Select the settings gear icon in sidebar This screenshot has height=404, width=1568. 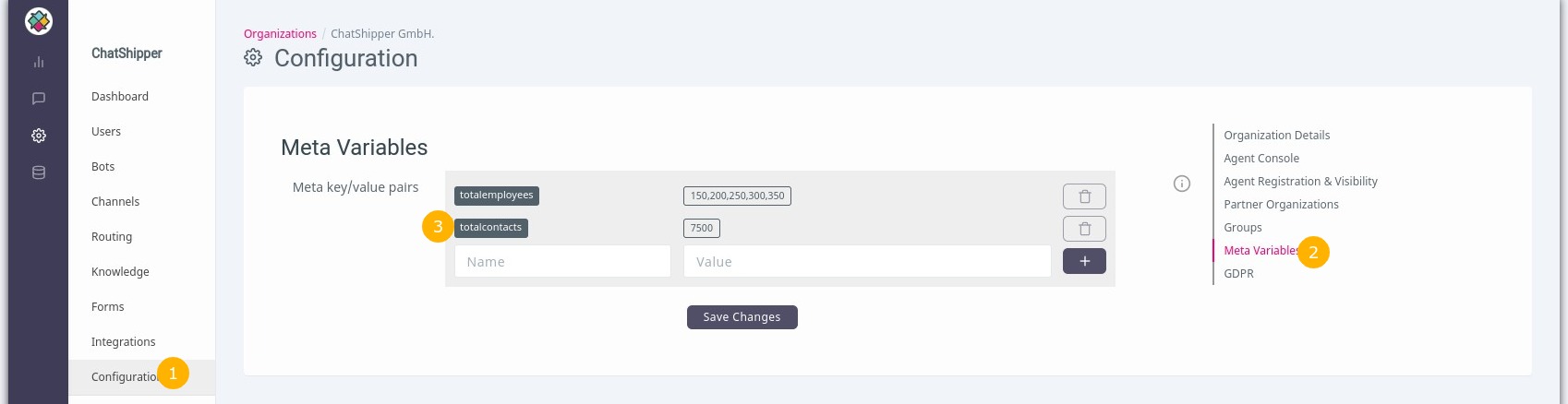coord(39,136)
